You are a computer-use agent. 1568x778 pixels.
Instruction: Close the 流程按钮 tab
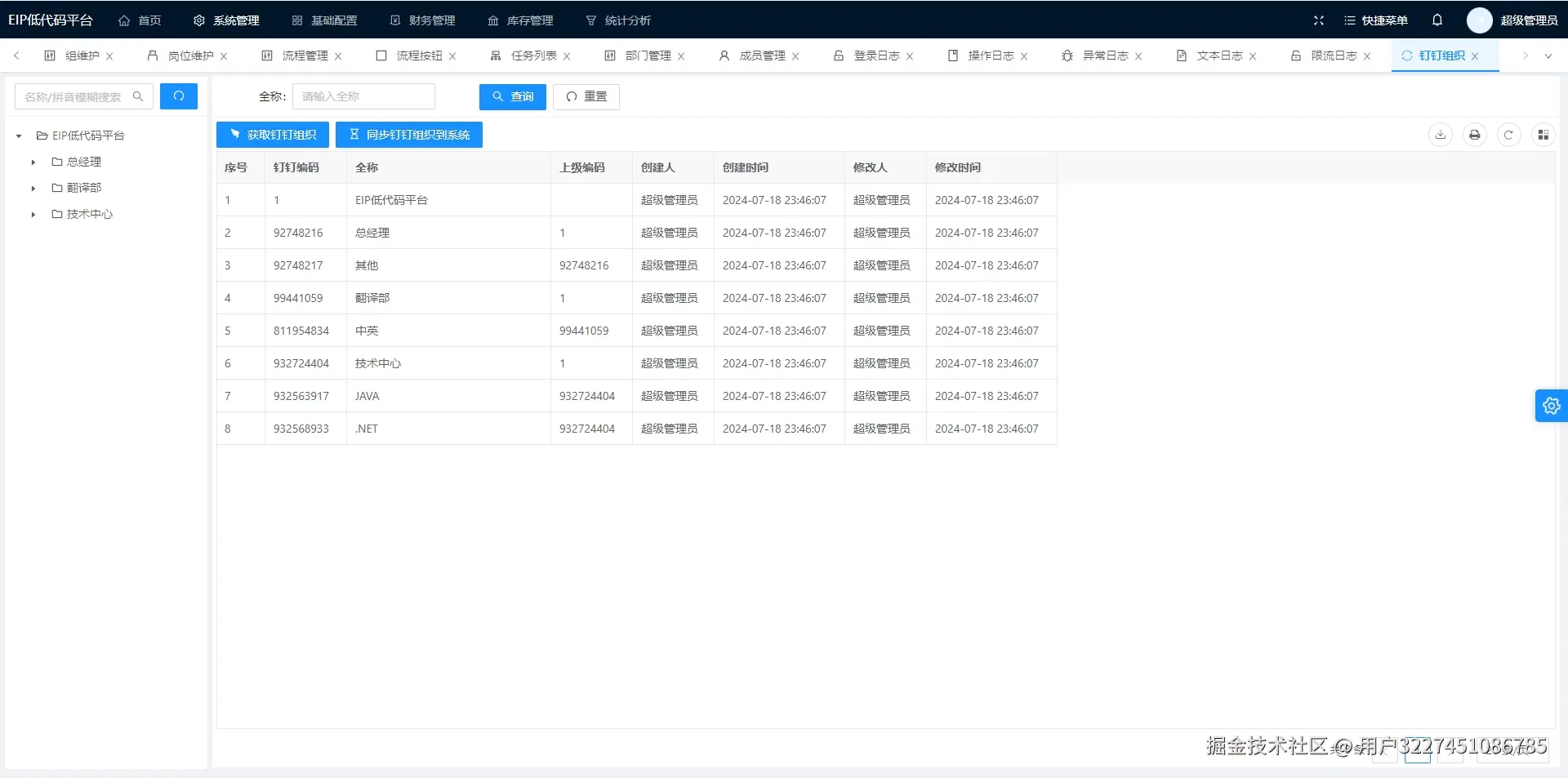coord(452,56)
